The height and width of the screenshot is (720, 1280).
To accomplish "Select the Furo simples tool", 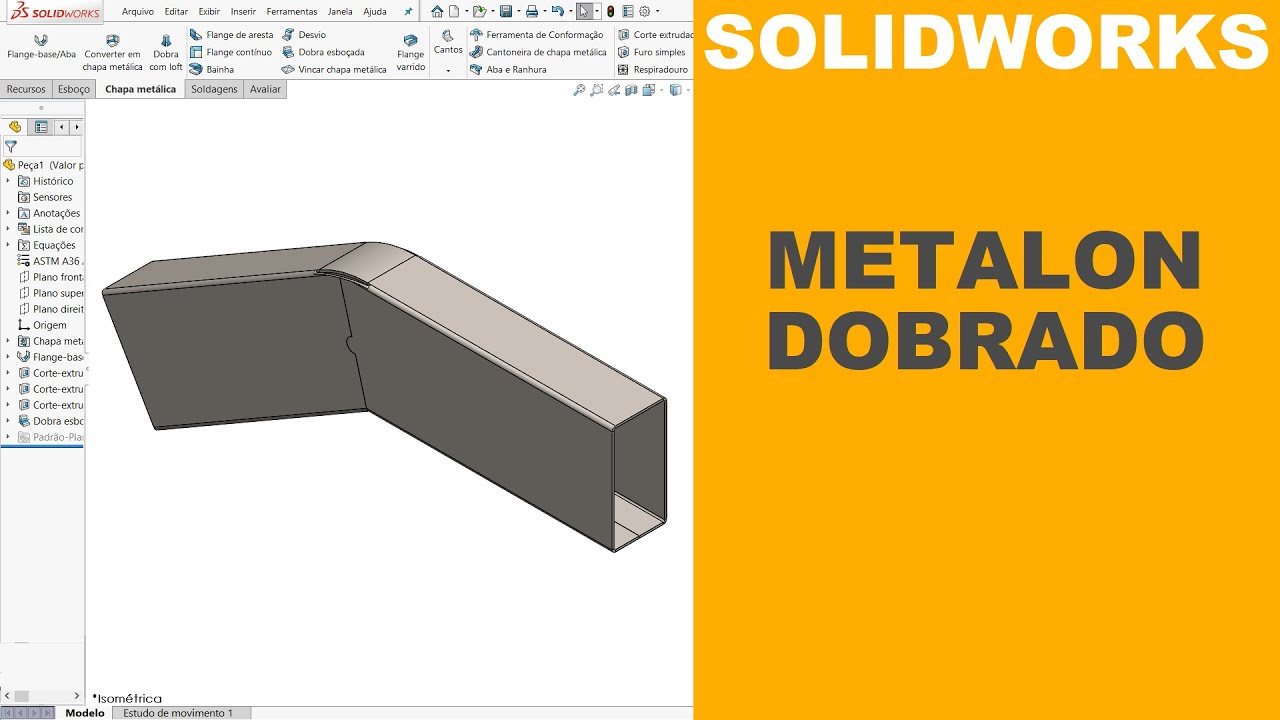I will pyautogui.click(x=651, y=52).
